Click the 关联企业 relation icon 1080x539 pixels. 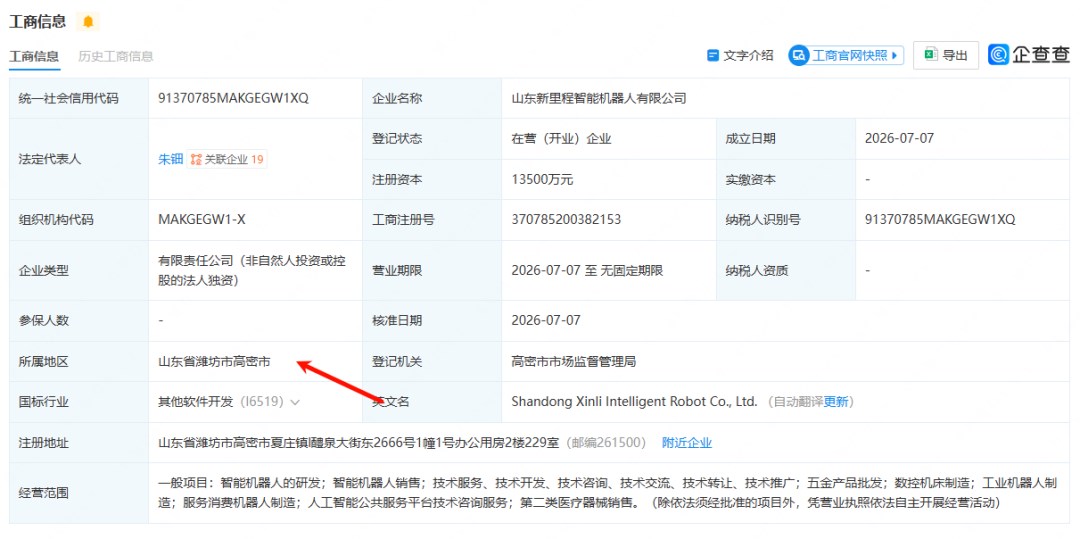pyautogui.click(x=196, y=160)
